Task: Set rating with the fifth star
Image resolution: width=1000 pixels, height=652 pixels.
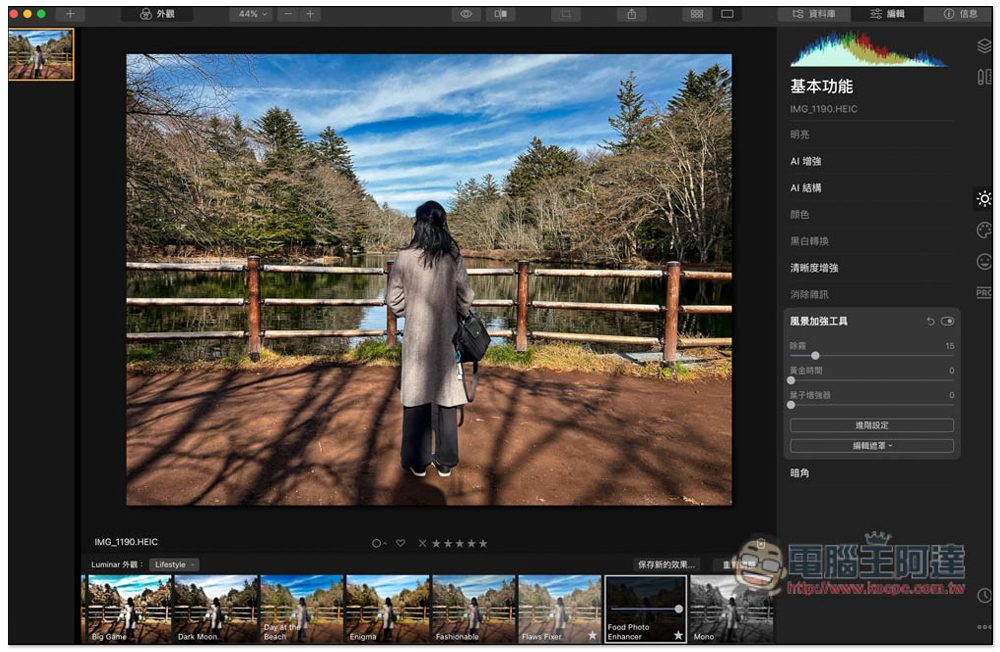Action: click(x=483, y=544)
